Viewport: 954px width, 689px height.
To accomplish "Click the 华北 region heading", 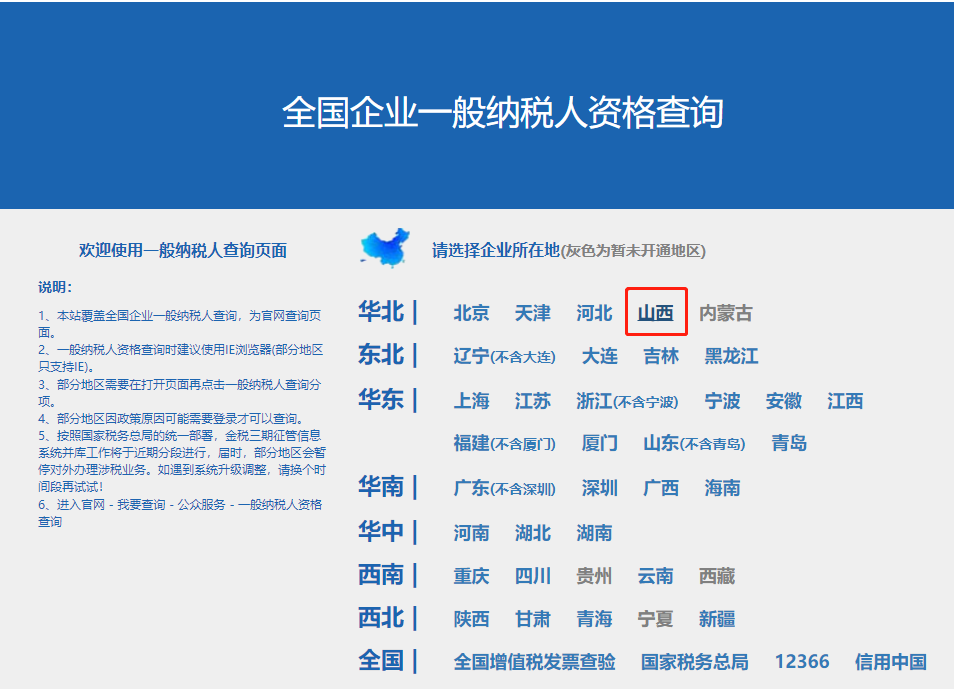I will (x=381, y=312).
